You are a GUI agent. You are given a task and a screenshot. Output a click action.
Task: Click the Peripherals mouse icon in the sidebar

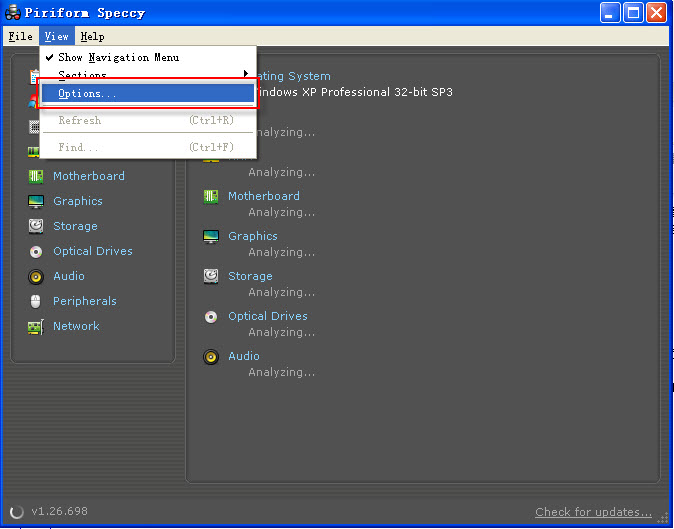(35, 302)
